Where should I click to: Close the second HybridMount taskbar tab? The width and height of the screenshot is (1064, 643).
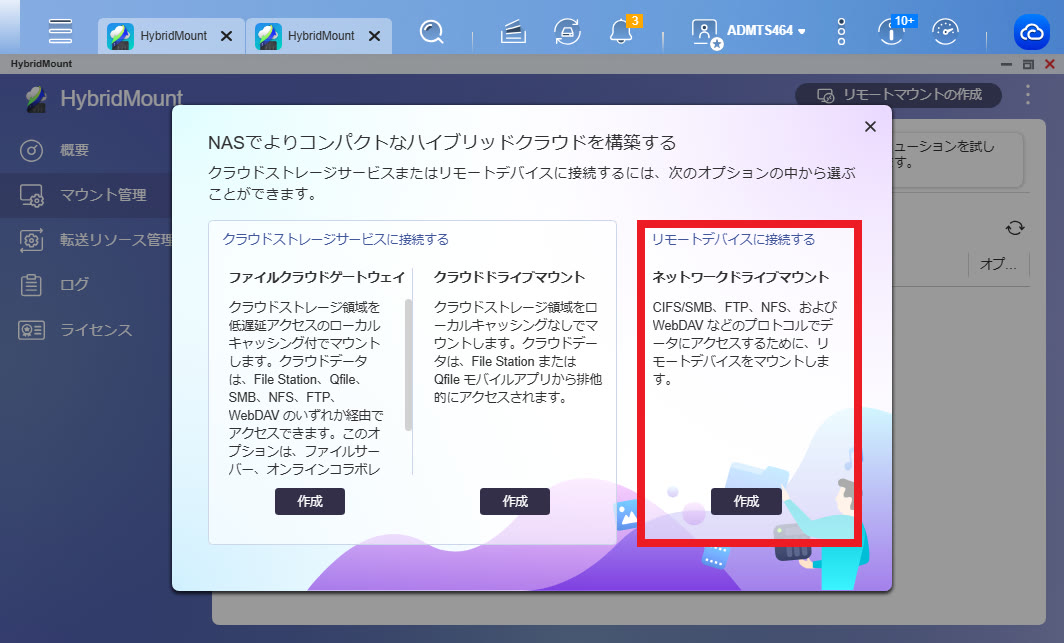(375, 36)
